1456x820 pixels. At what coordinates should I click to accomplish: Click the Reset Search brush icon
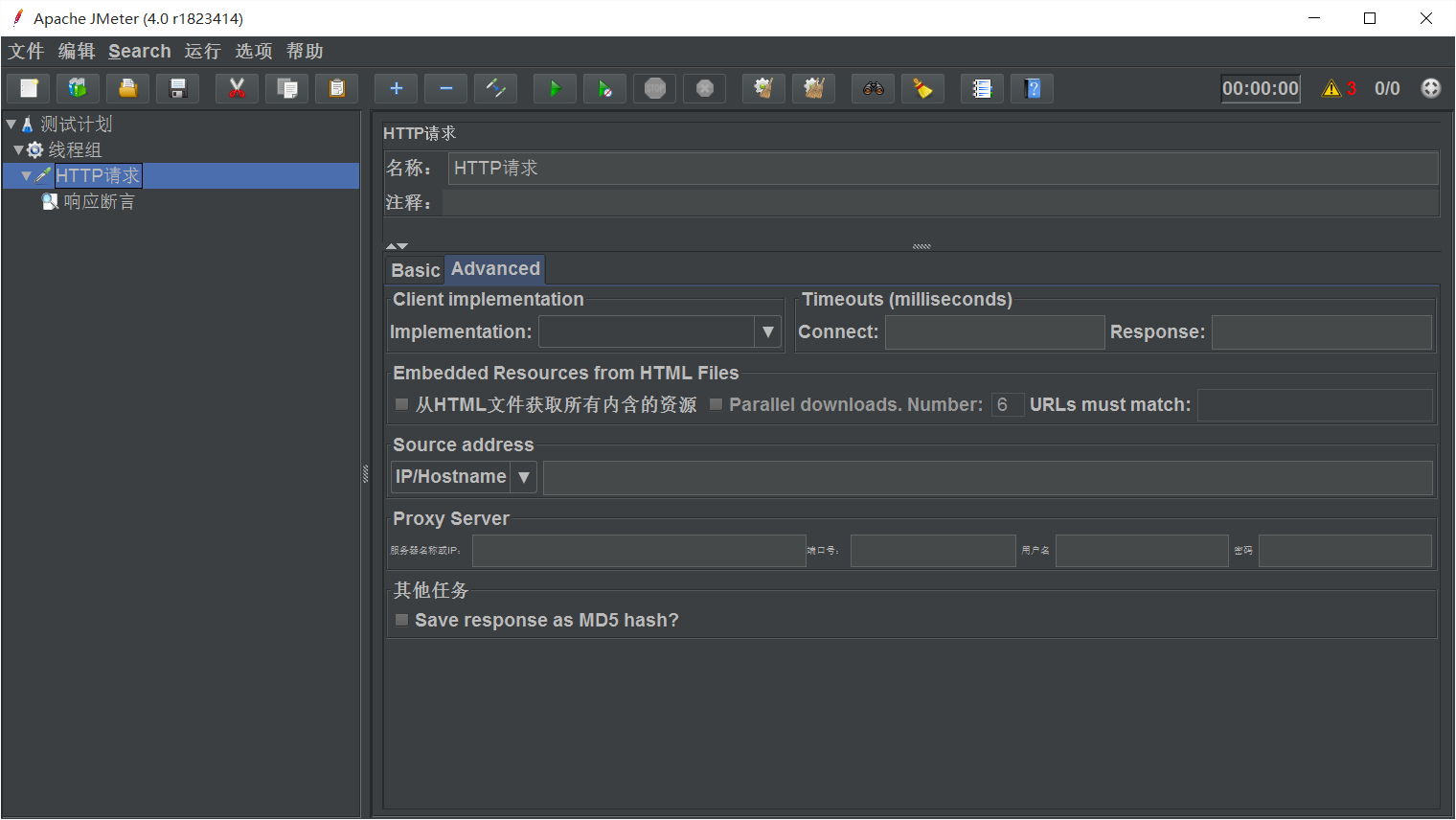coord(923,88)
